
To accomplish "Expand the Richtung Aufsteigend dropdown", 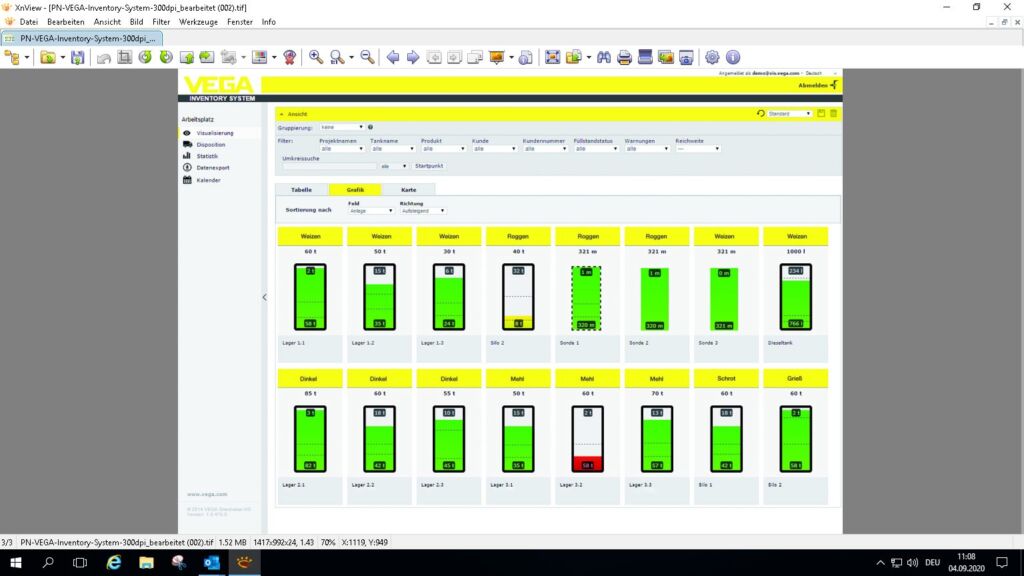I will [422, 211].
